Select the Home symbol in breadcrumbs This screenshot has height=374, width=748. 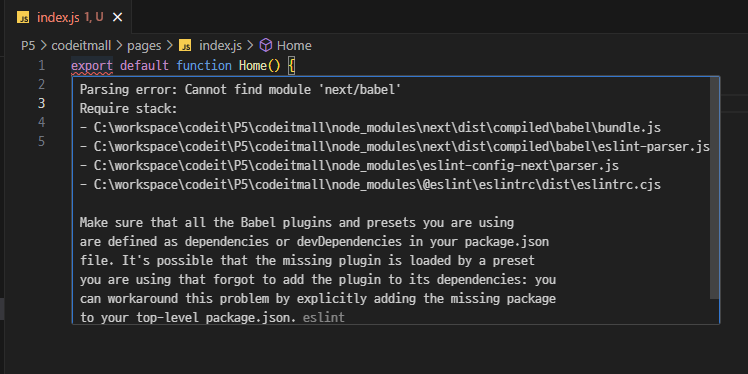(x=294, y=46)
